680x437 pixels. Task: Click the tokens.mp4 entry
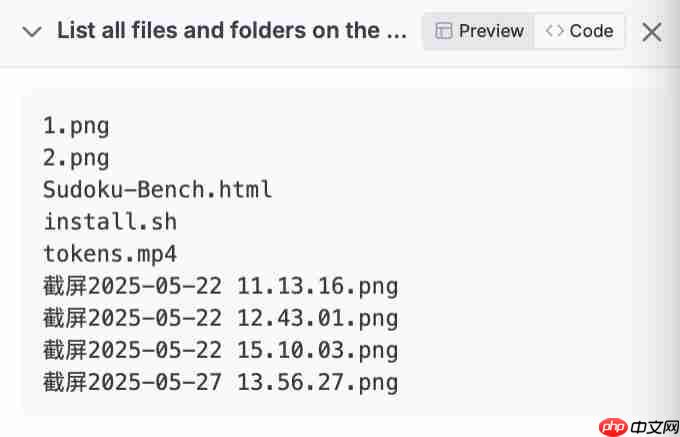click(110, 254)
